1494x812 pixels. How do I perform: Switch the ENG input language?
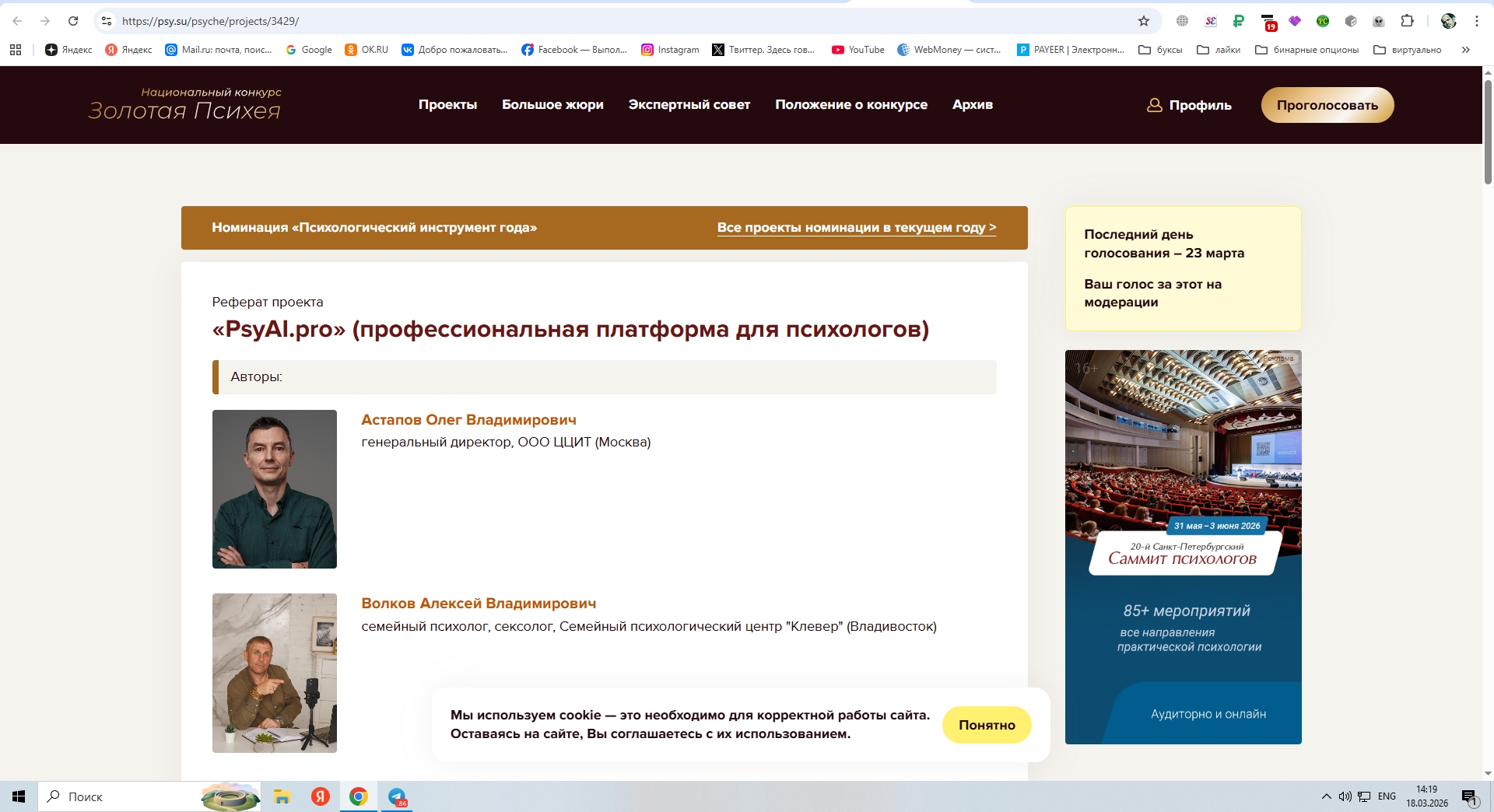[1387, 796]
